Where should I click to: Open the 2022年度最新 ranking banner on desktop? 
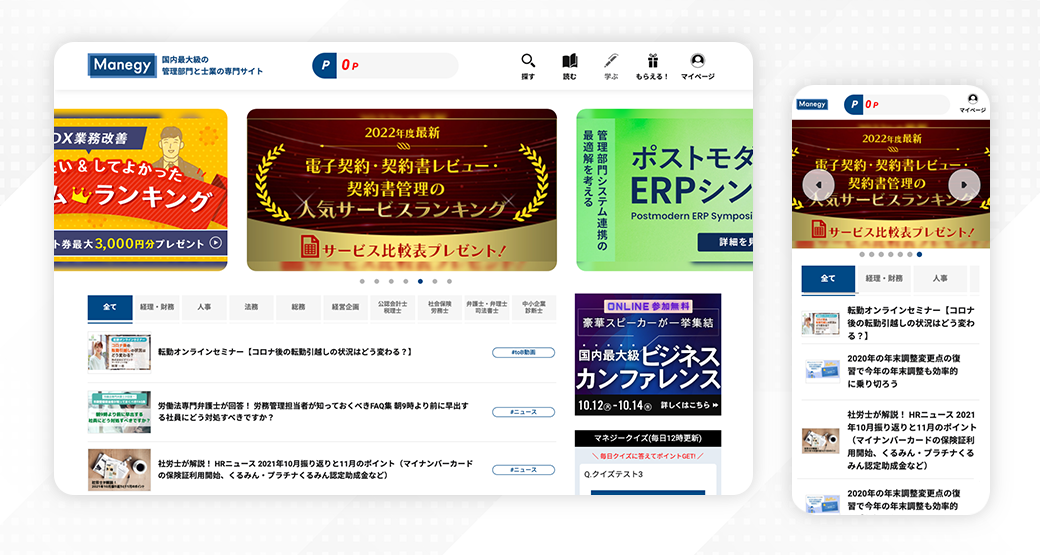(x=402, y=190)
